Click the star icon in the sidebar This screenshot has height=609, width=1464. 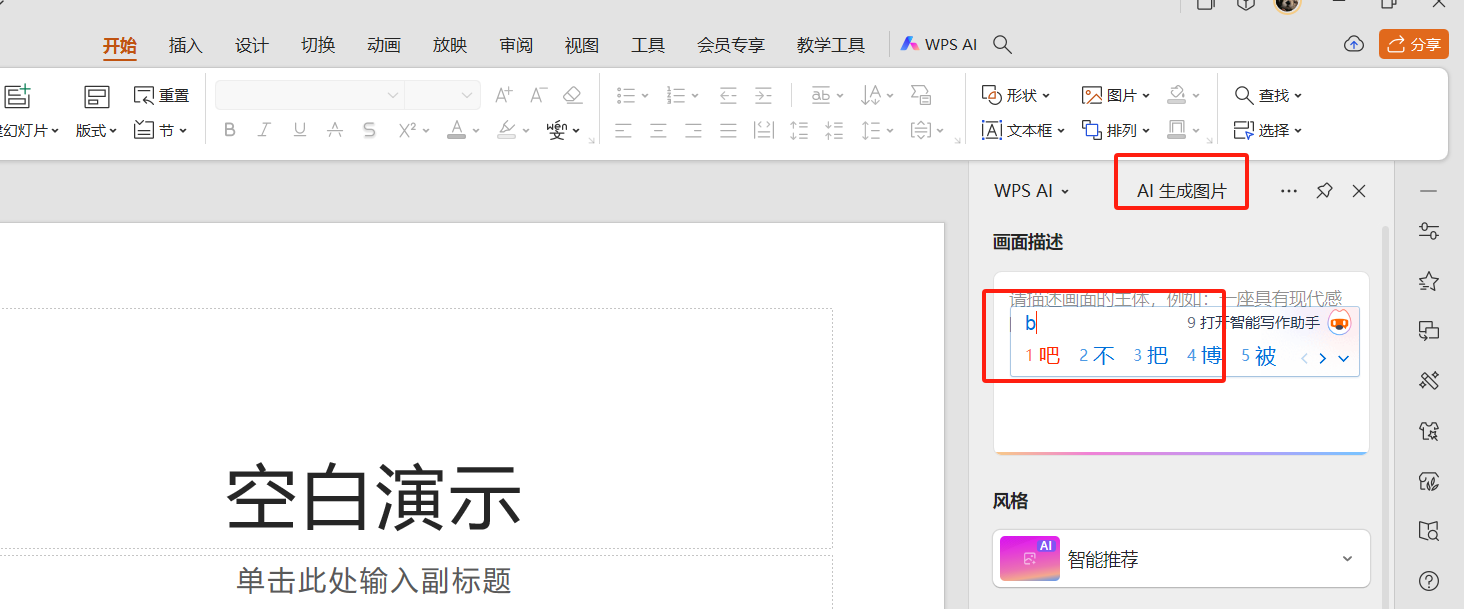[x=1429, y=281]
